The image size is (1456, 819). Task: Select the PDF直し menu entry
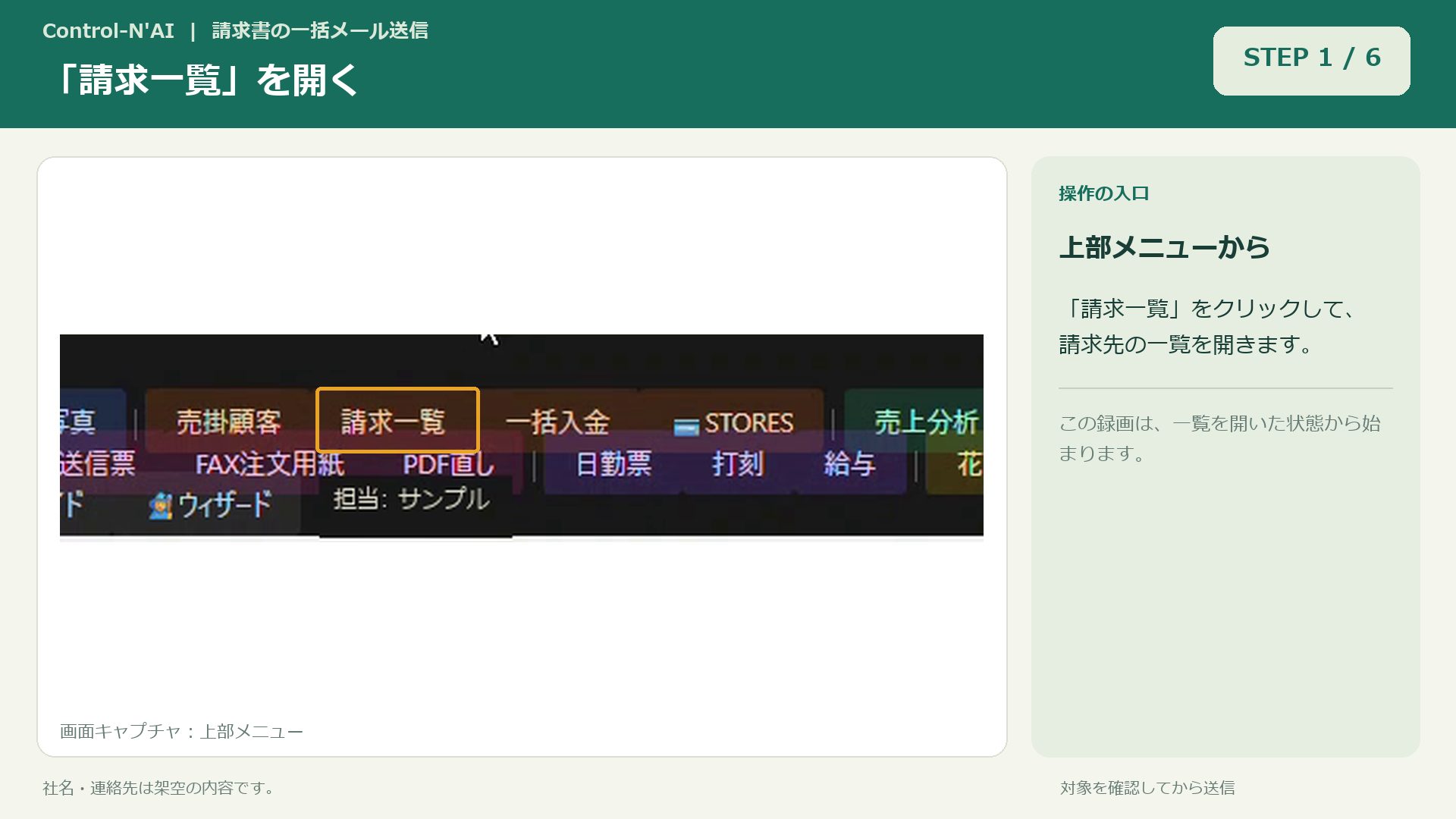click(x=449, y=463)
